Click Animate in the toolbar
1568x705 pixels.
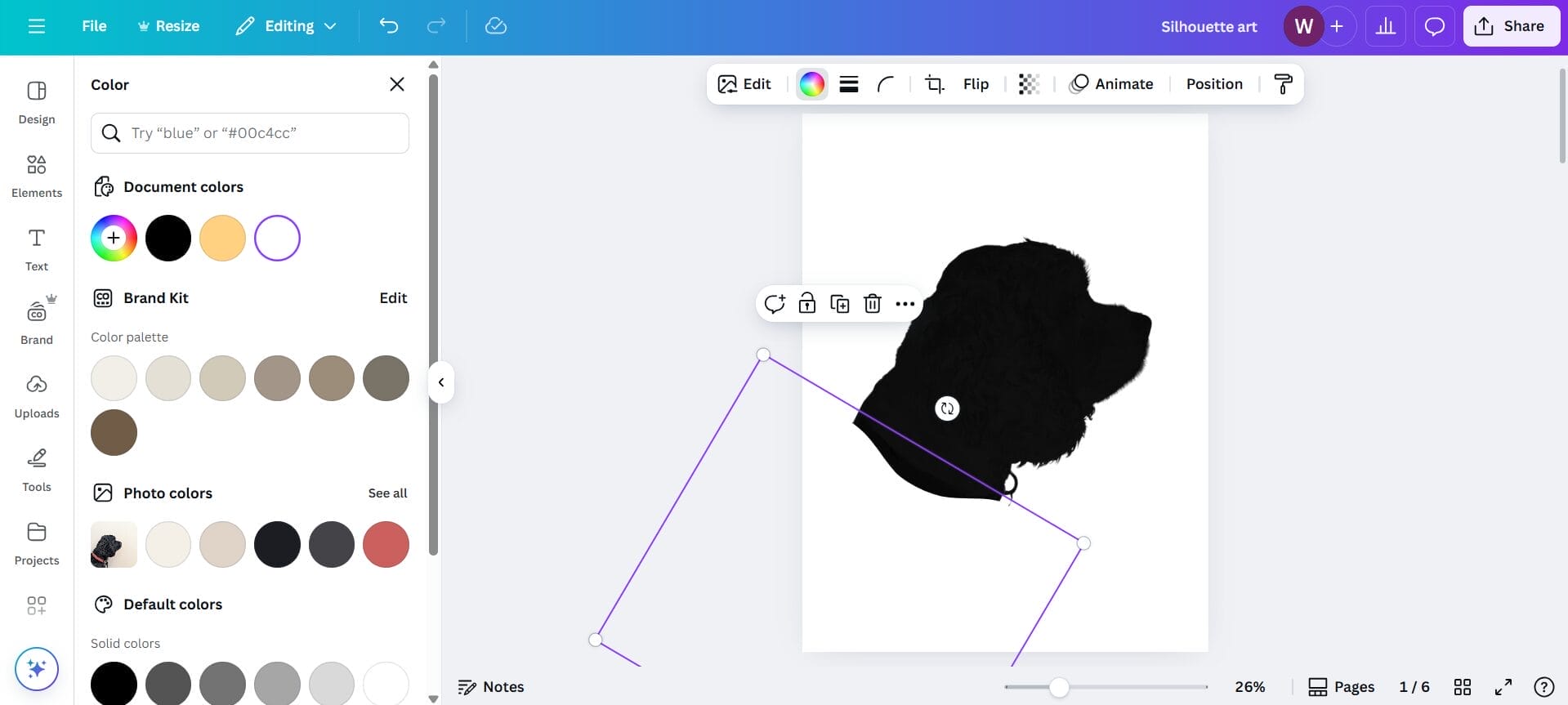coord(1111,84)
